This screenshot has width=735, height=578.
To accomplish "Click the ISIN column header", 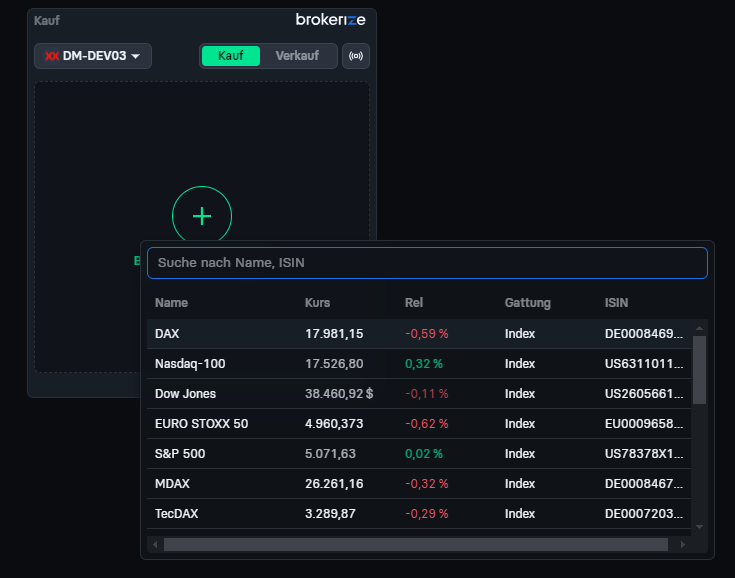I will pyautogui.click(x=616, y=303).
